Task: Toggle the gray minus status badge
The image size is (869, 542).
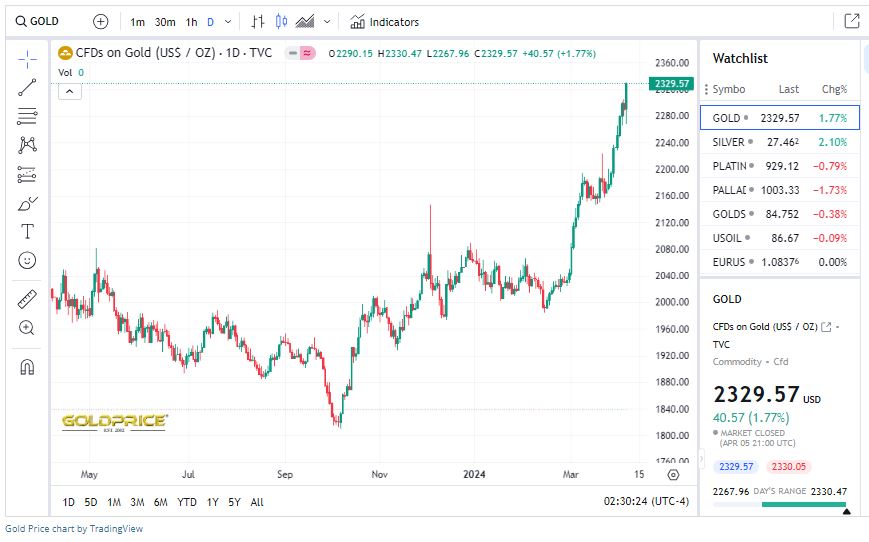Action: (293, 53)
